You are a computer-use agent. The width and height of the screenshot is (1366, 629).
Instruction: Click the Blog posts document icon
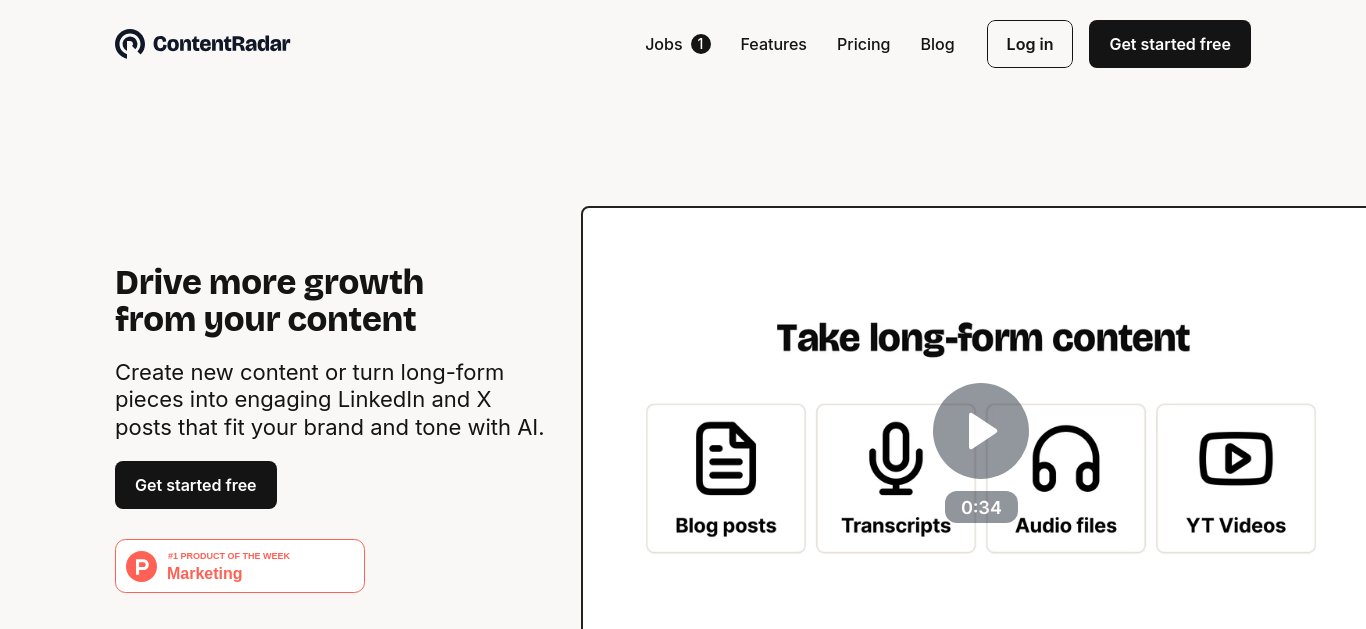pyautogui.click(x=726, y=458)
